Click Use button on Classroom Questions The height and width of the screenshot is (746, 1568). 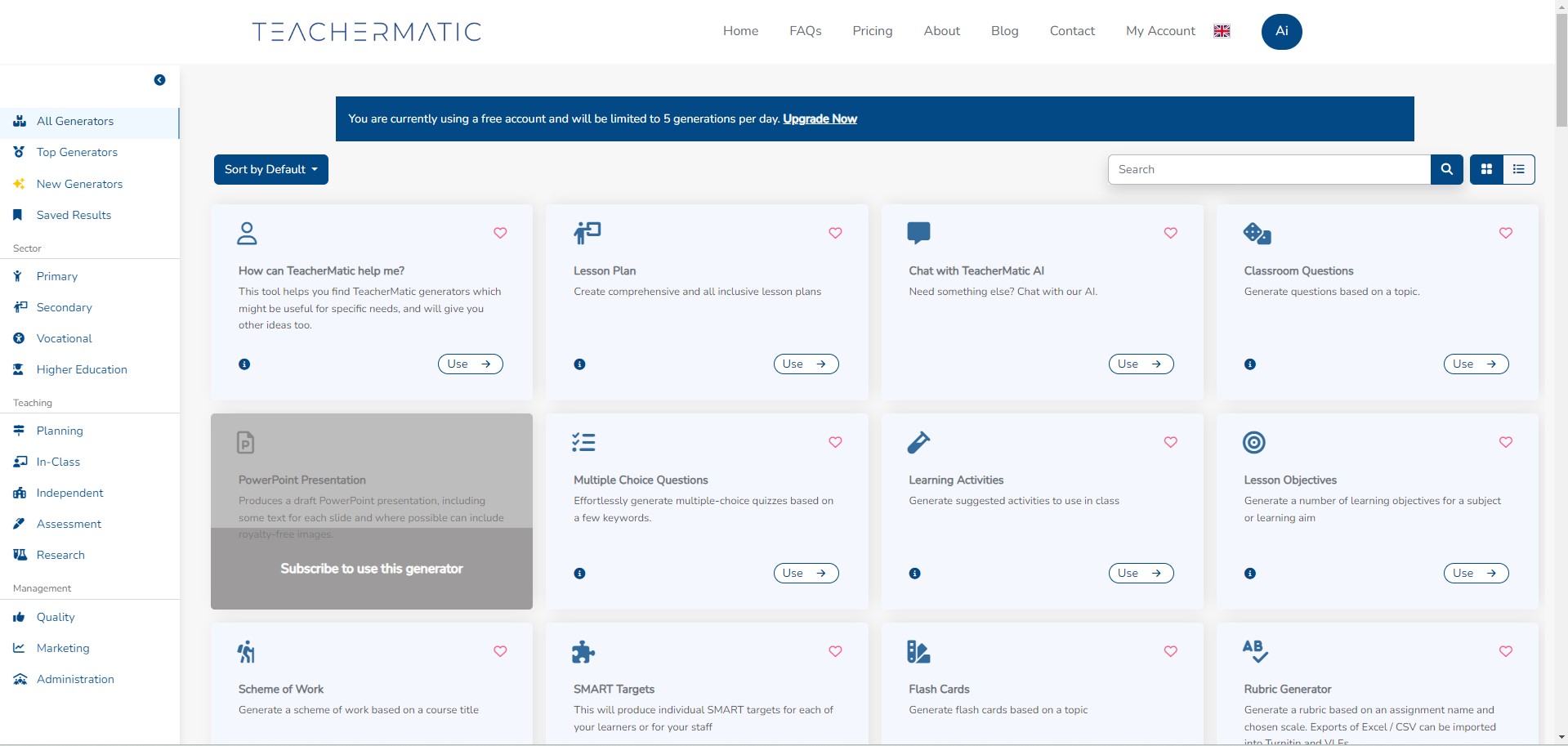click(x=1476, y=364)
